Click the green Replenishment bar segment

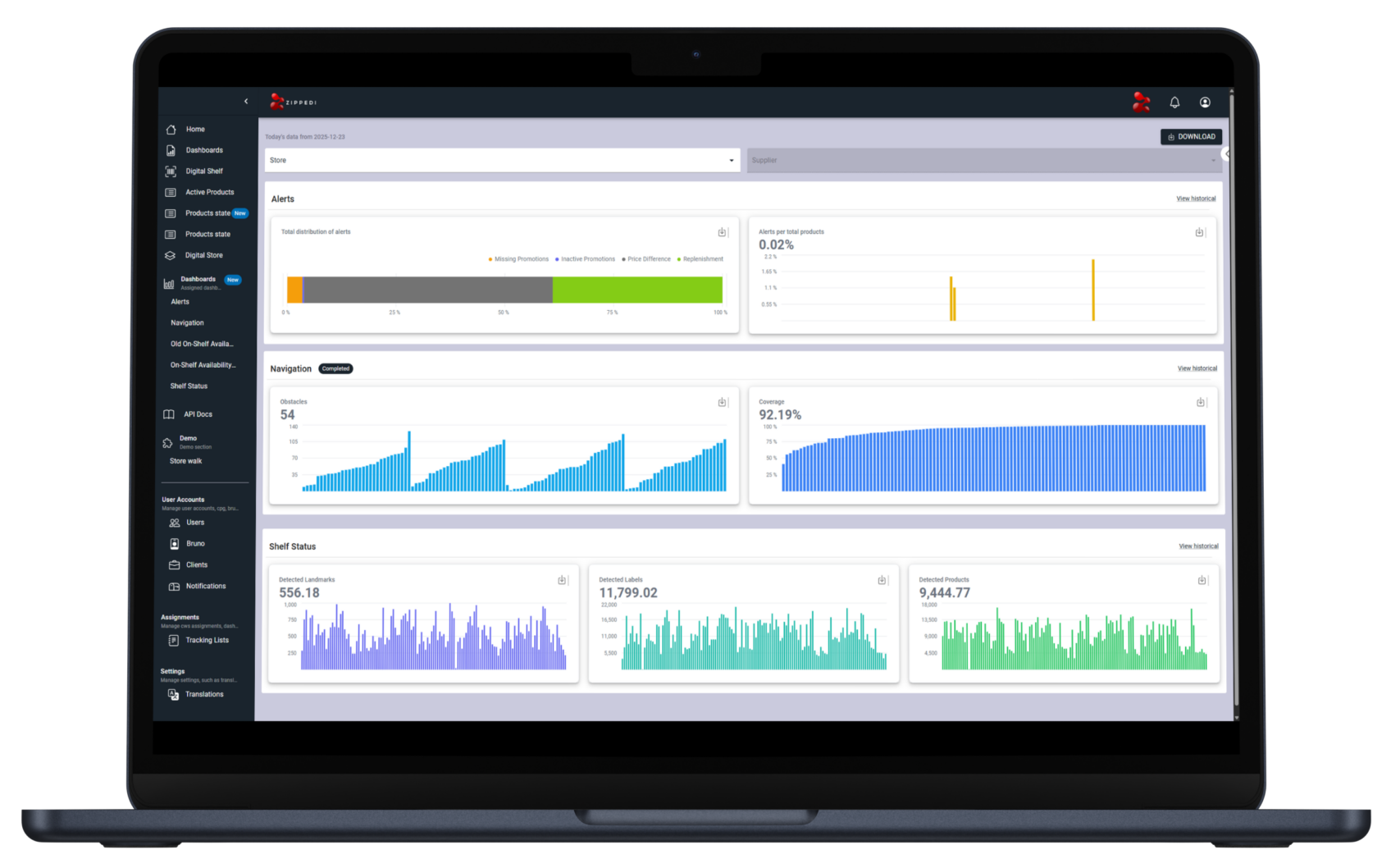coord(637,290)
